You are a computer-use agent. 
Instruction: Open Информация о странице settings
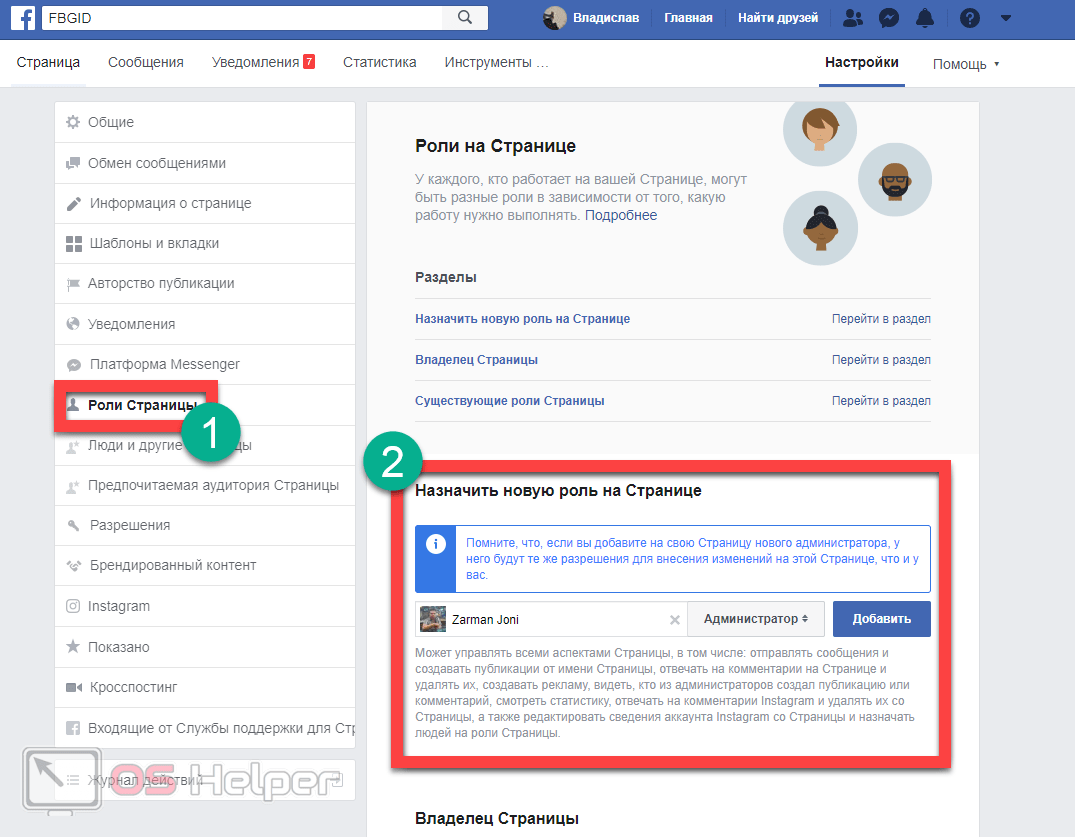(x=205, y=204)
